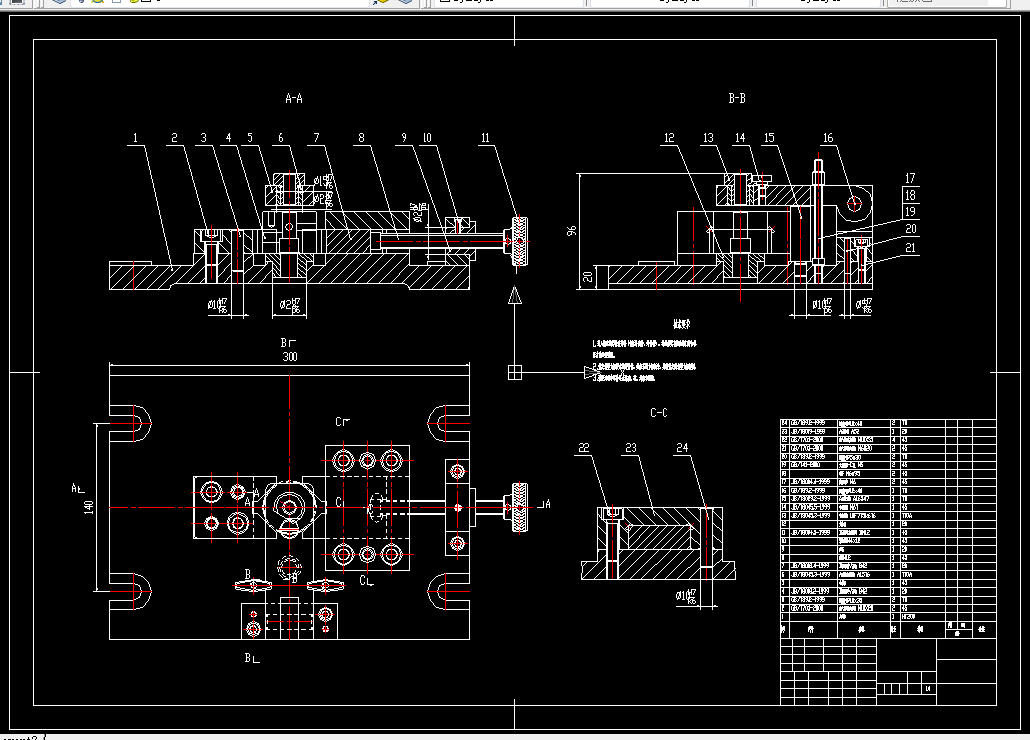The image size is (1030, 740).
Task: Pick part balloon number 3
Action: coord(203,138)
